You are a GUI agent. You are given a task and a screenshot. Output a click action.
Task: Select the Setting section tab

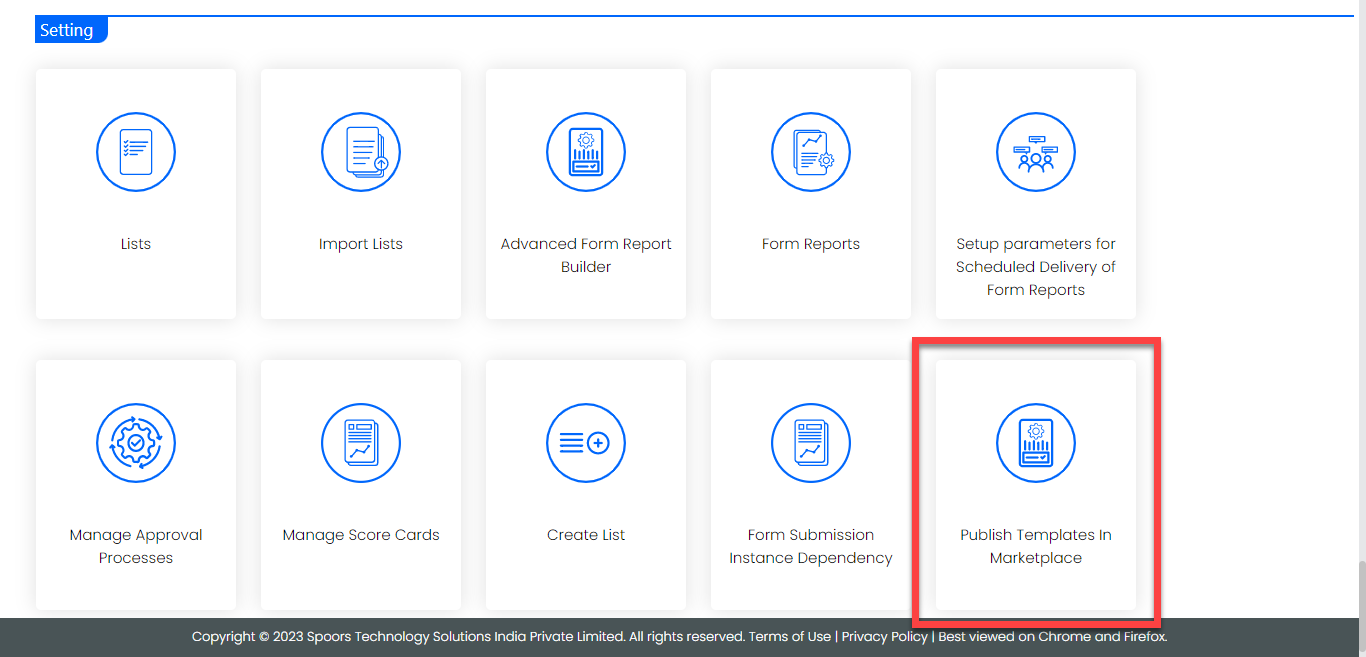pos(69,30)
